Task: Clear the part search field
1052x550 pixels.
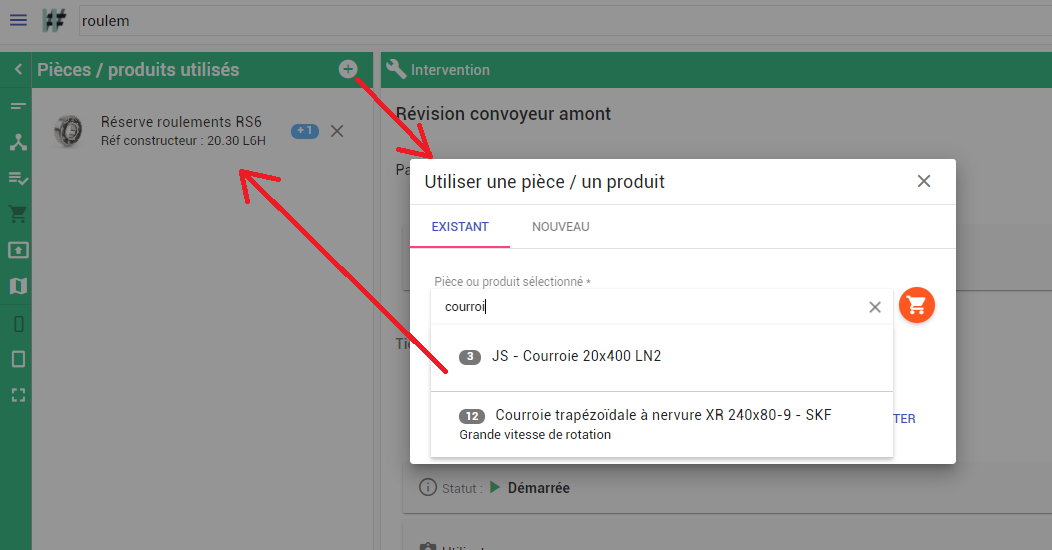Action: coord(875,307)
